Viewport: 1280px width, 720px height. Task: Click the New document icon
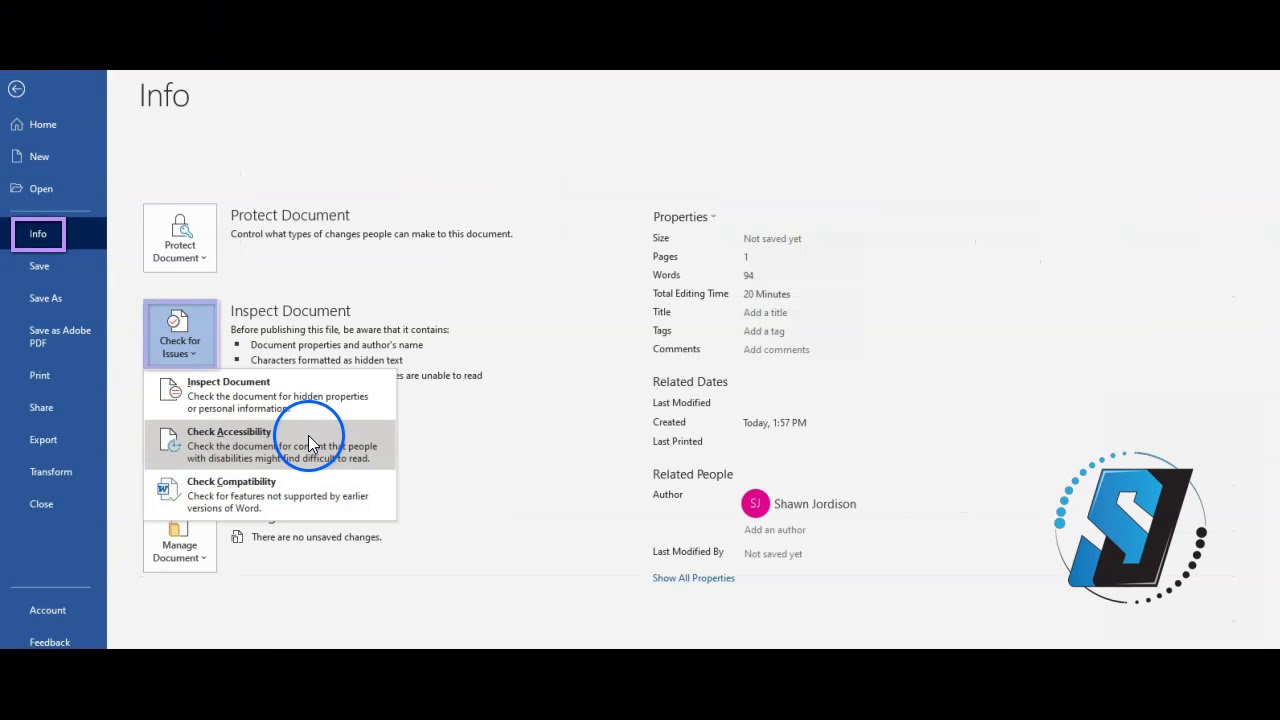point(17,157)
